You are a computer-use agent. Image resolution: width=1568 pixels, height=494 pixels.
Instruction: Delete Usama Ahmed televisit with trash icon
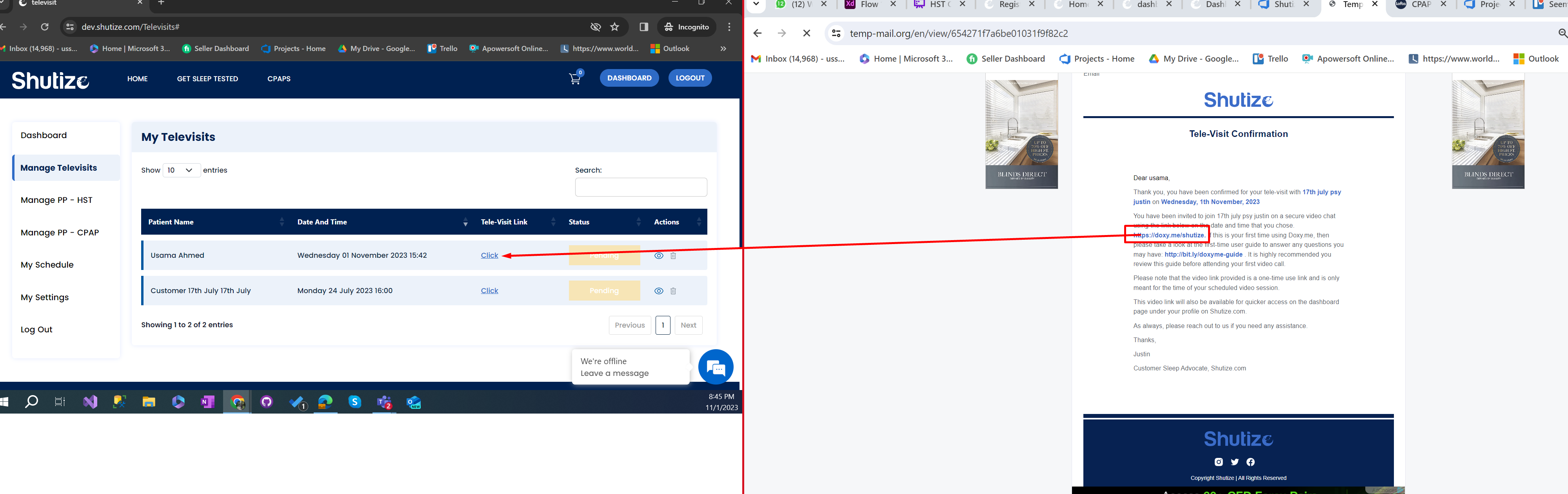pyautogui.click(x=673, y=256)
